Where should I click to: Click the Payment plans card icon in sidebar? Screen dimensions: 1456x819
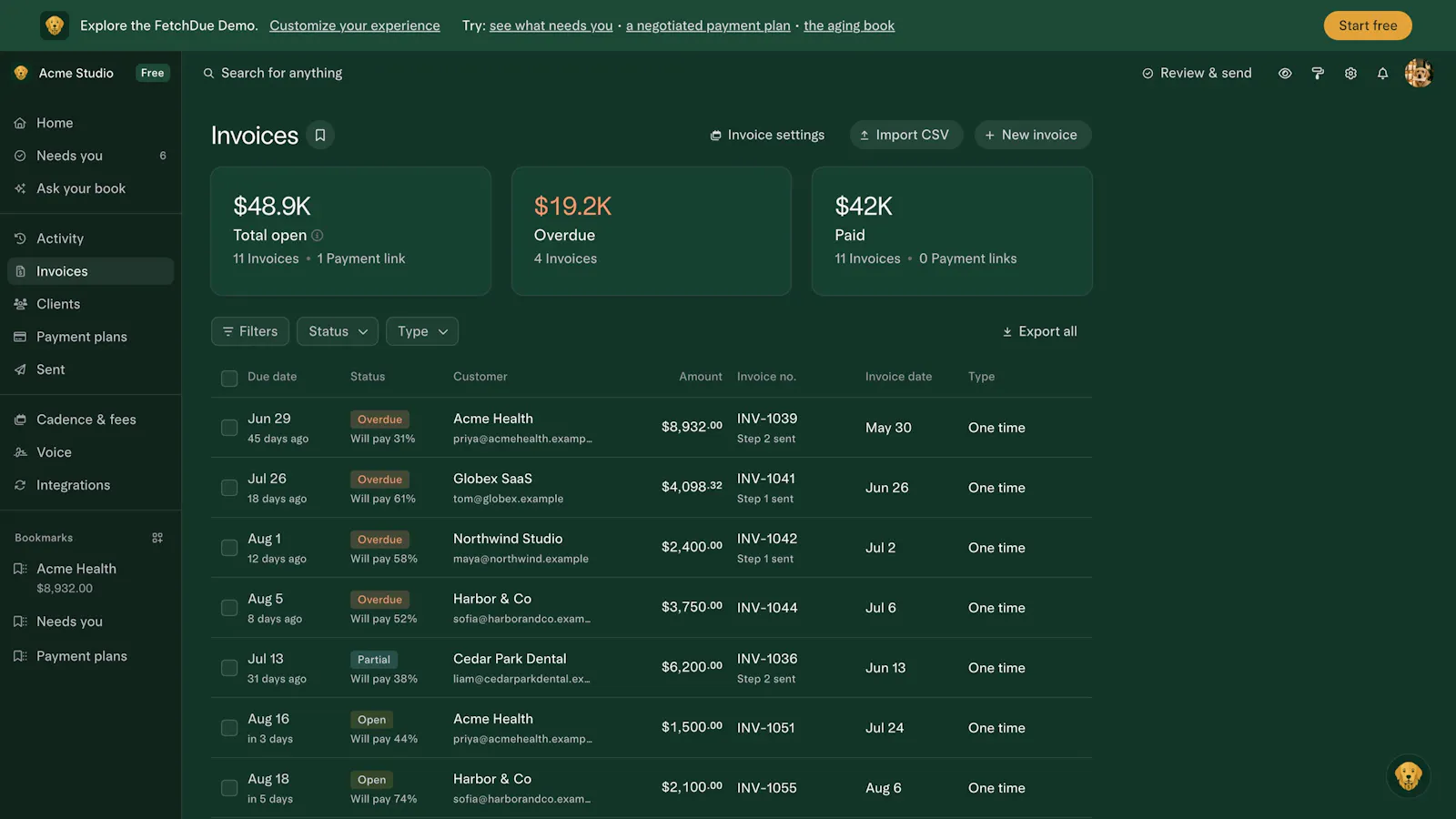[x=20, y=337]
